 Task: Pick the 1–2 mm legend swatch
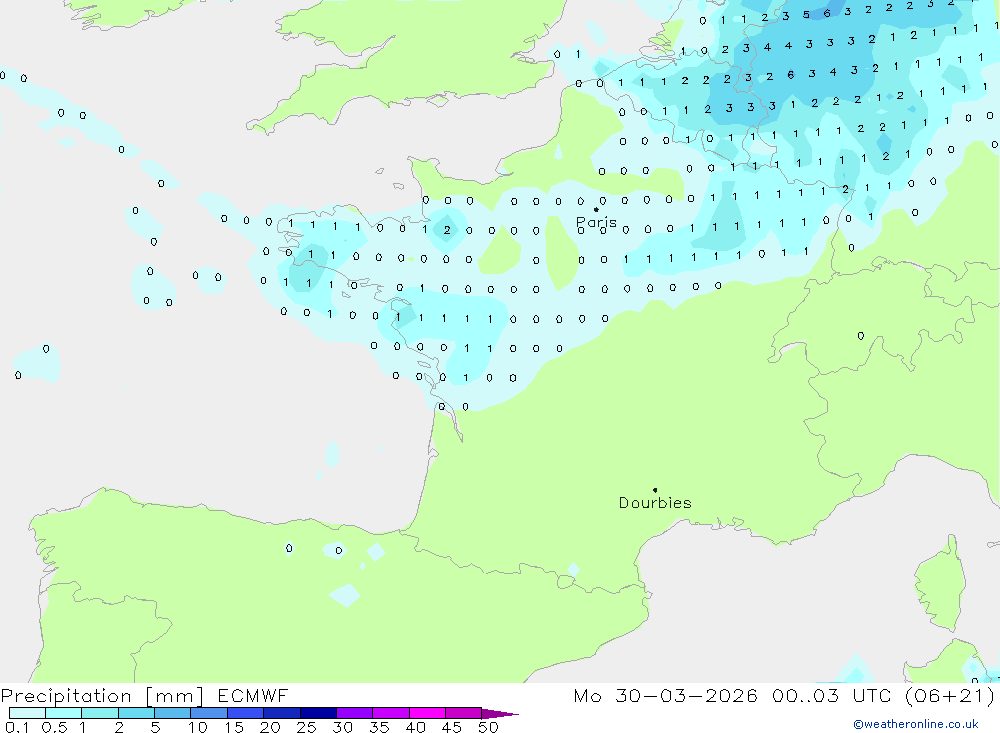(x=100, y=713)
